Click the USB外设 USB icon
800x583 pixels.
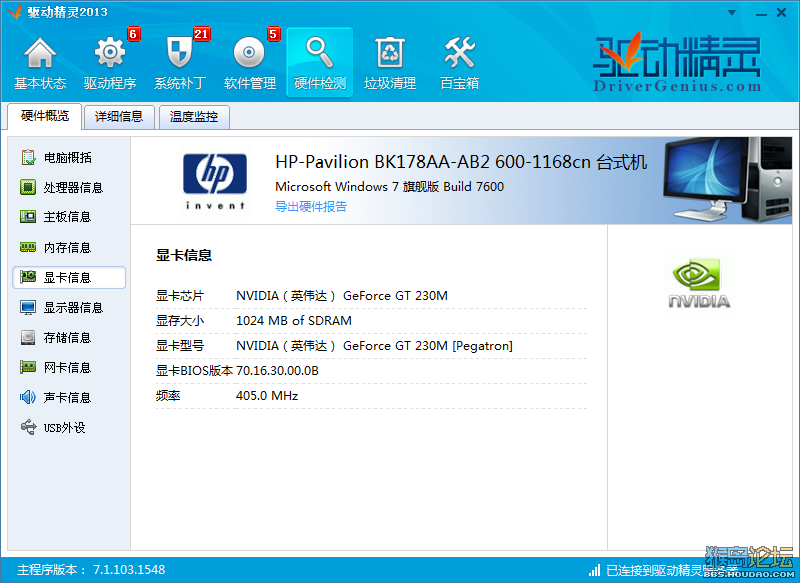[29, 427]
